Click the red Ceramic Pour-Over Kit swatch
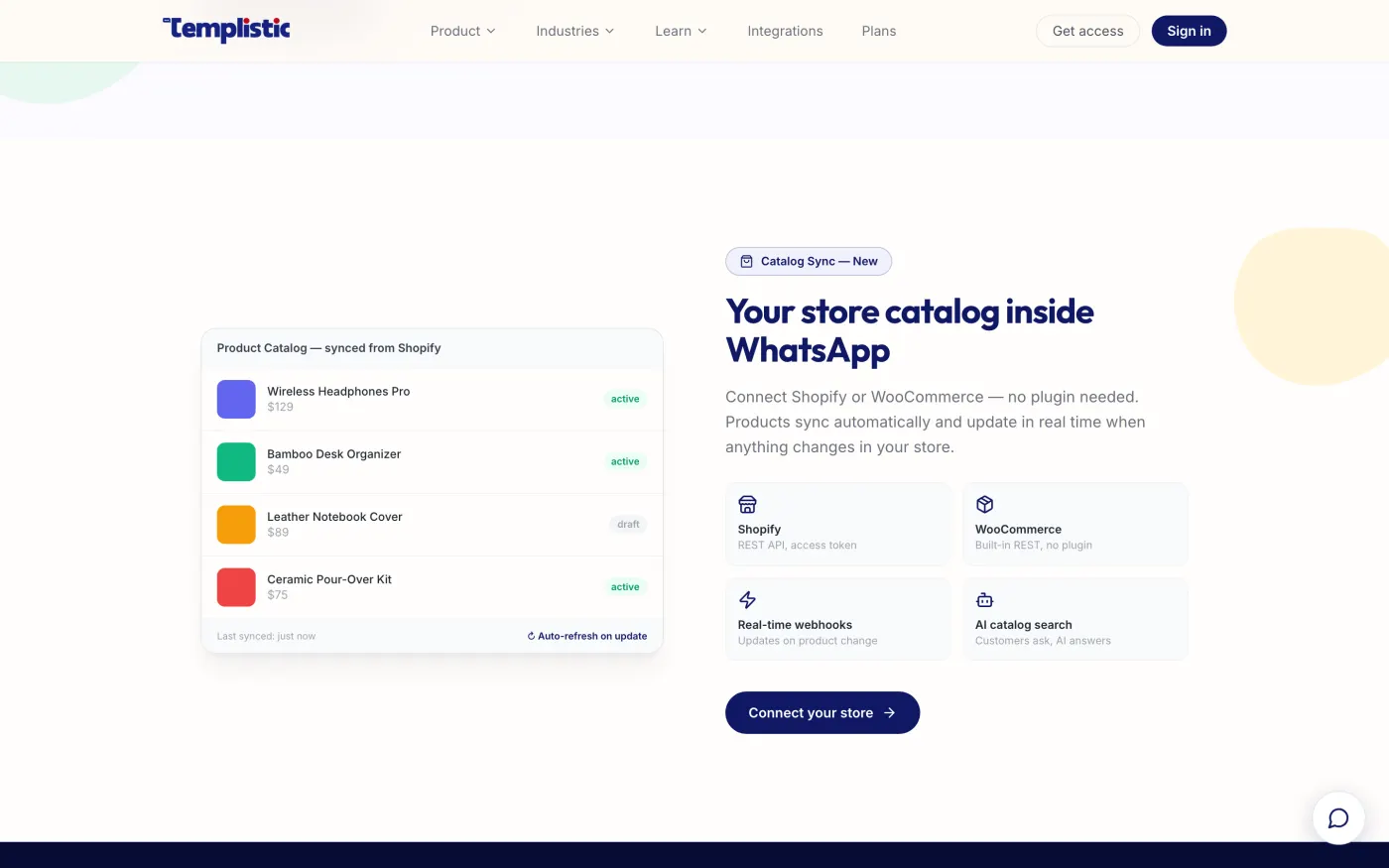The height and width of the screenshot is (868, 1389). pos(236,586)
